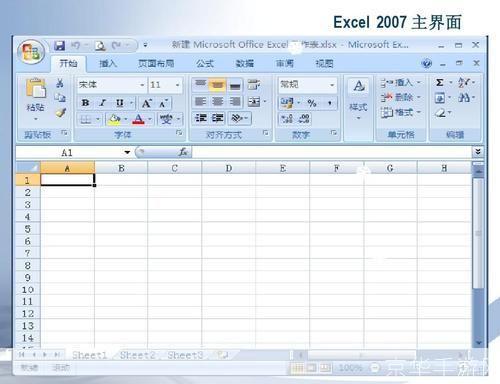Expand the formula bar with the chevron
This screenshot has height=384, width=500.
click(478, 152)
